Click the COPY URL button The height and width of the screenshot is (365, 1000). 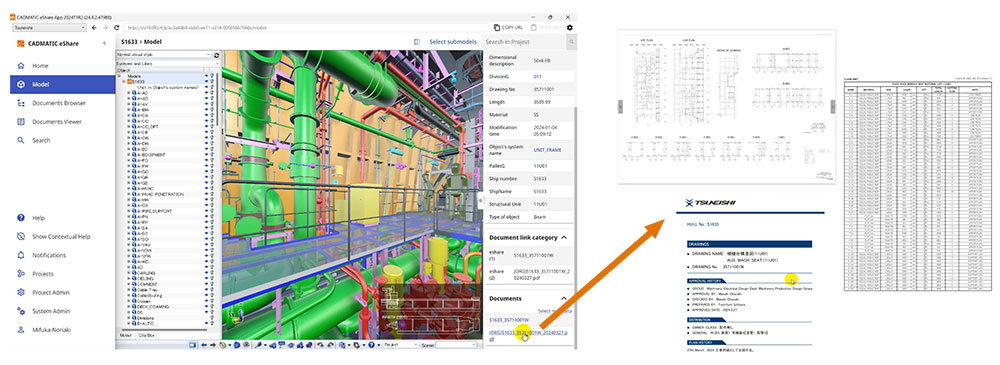508,27
